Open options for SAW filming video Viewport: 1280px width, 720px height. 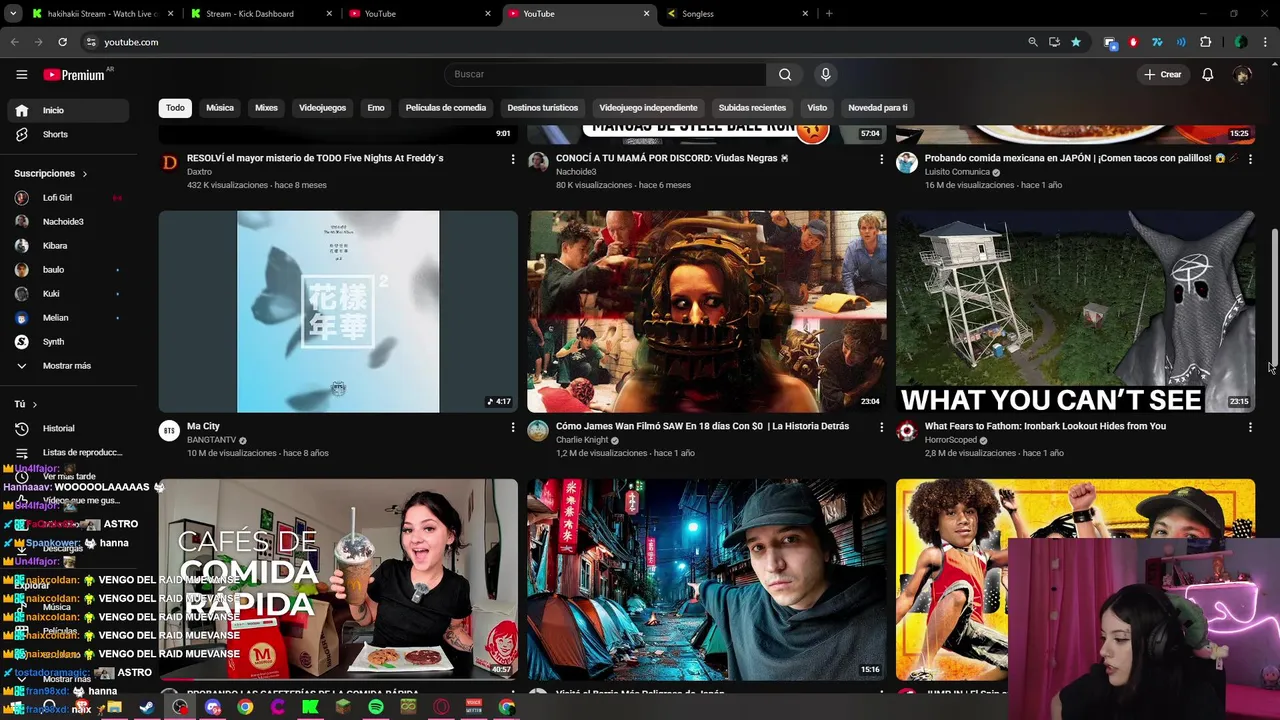[881, 427]
